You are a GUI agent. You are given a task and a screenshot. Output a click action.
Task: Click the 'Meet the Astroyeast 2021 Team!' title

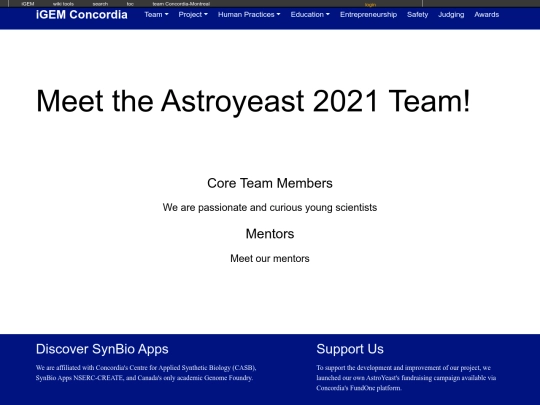(253, 101)
